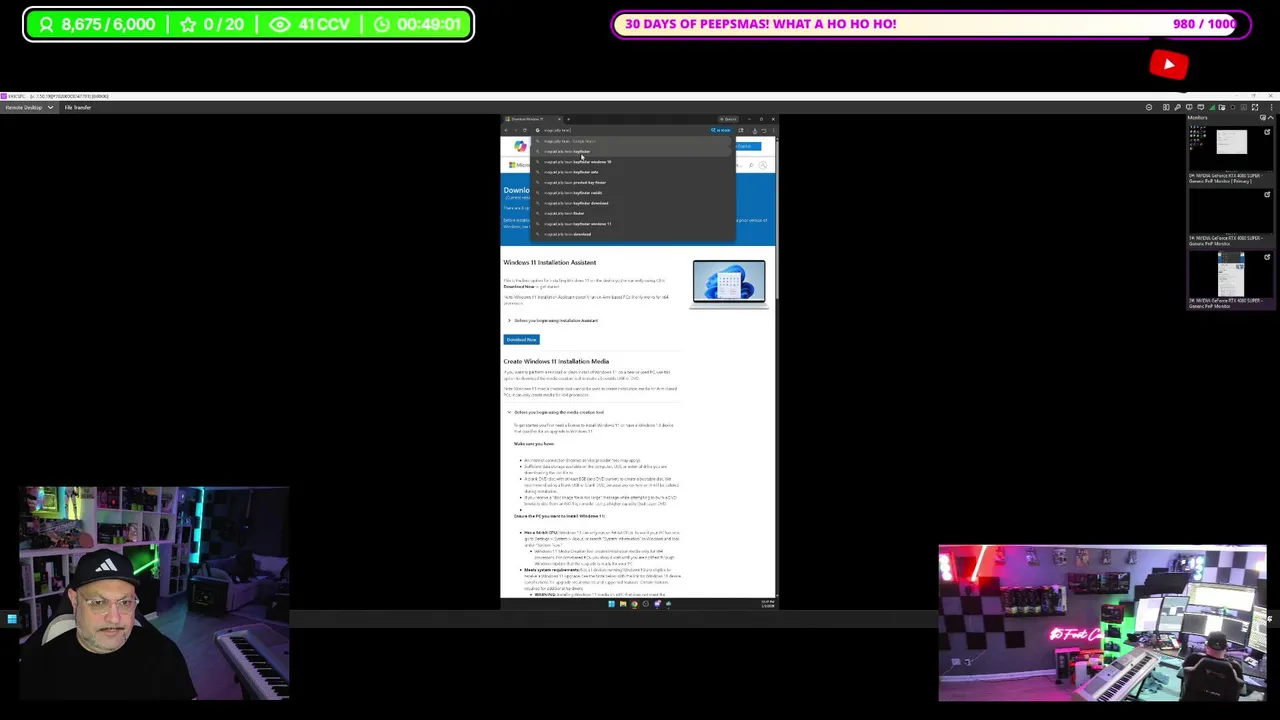Toggle fullscreen with the expand arrows icon
The width and height of the screenshot is (1280, 720).
1255,107
